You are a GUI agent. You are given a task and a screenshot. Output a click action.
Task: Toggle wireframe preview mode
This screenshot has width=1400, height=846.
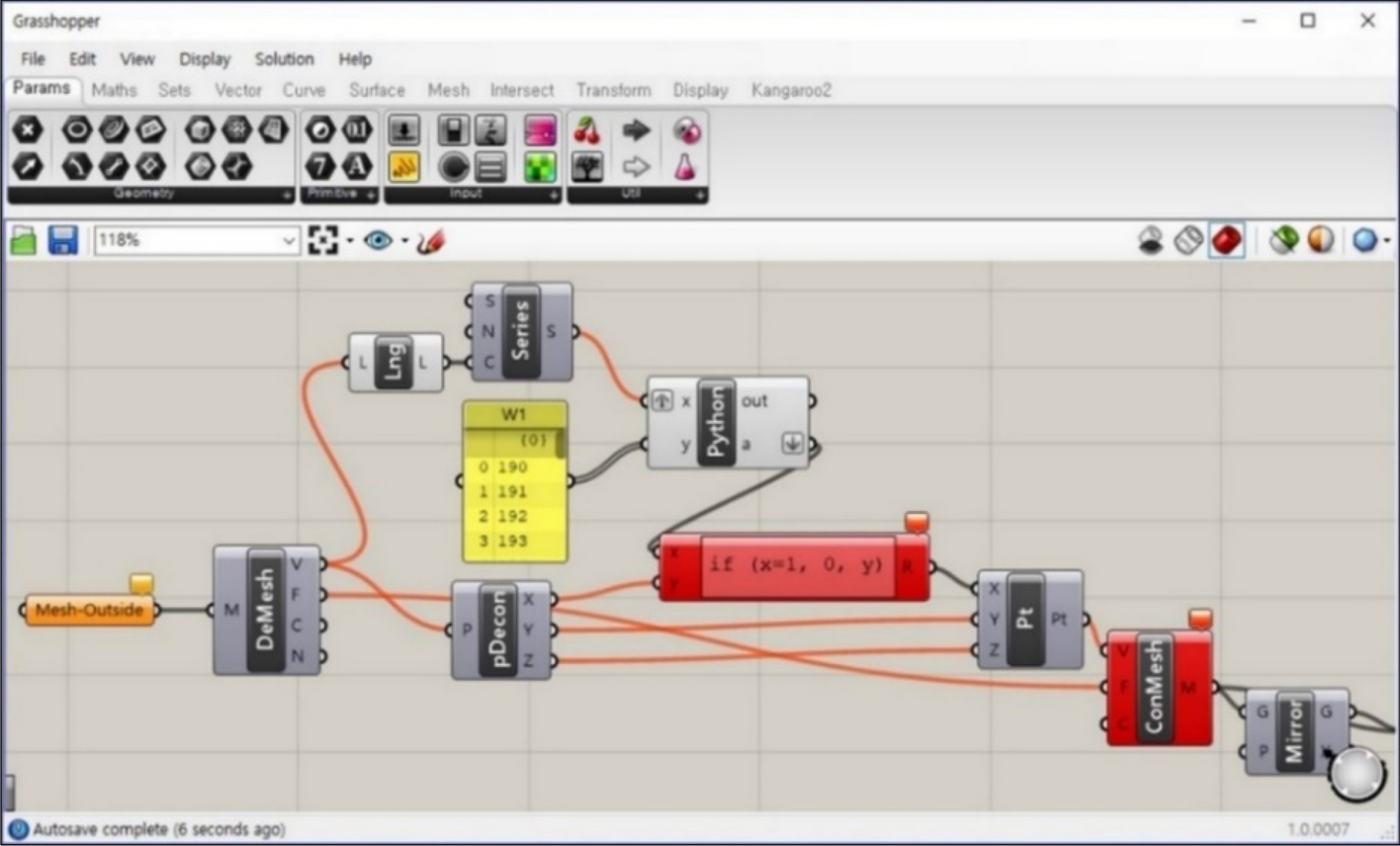pyautogui.click(x=1188, y=240)
